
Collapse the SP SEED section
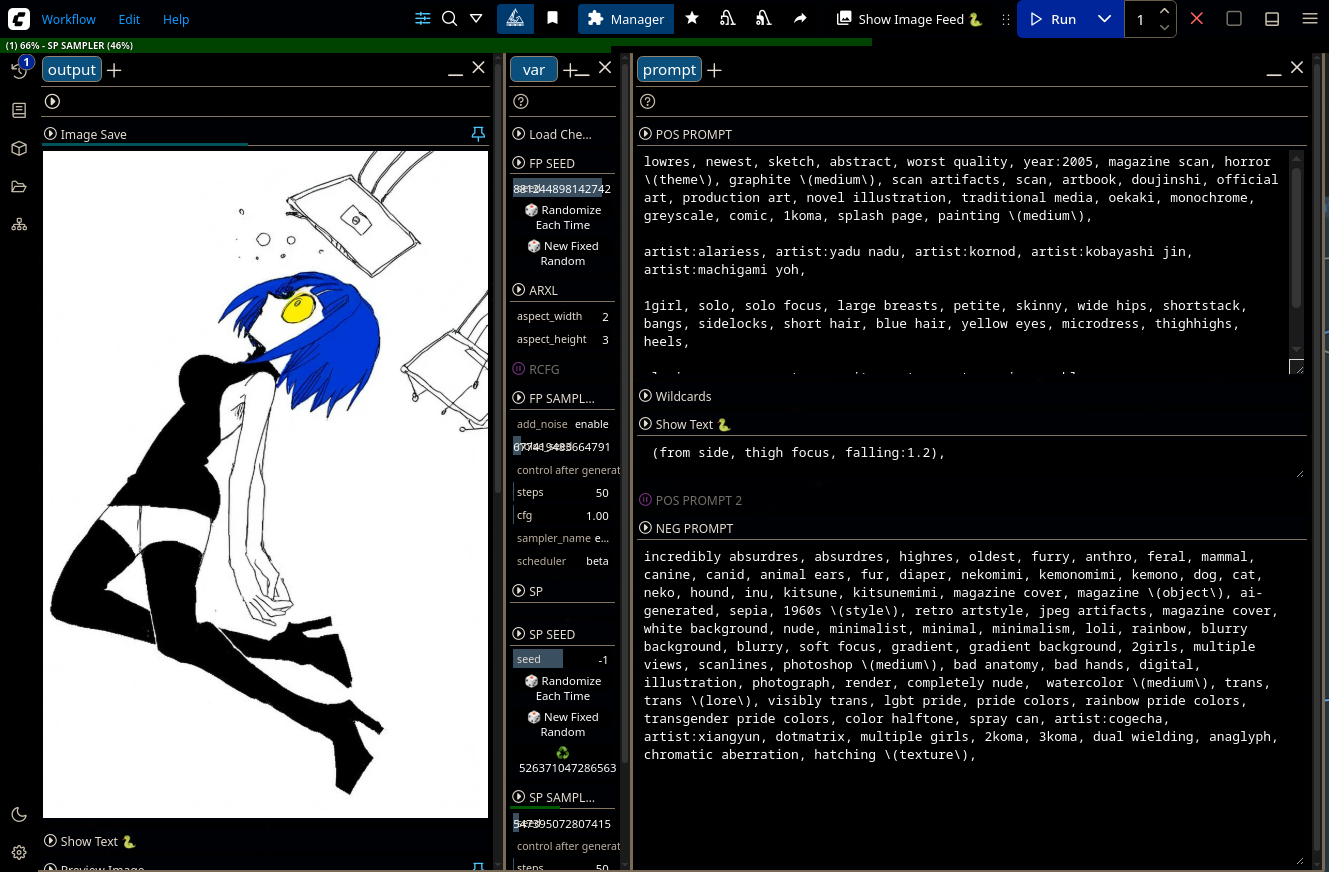(519, 634)
